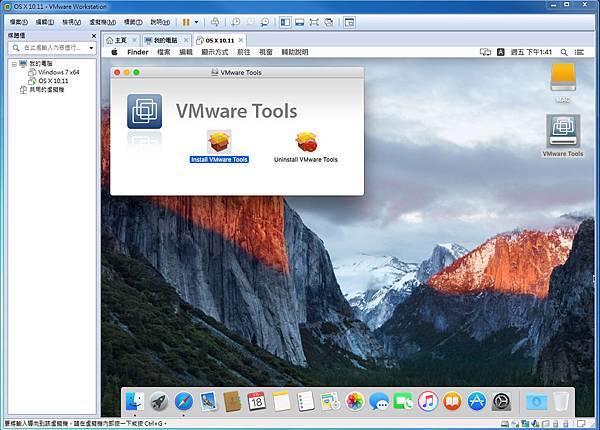Open 前往 menu in macOS menu bar
The height and width of the screenshot is (430, 600).
coord(244,52)
